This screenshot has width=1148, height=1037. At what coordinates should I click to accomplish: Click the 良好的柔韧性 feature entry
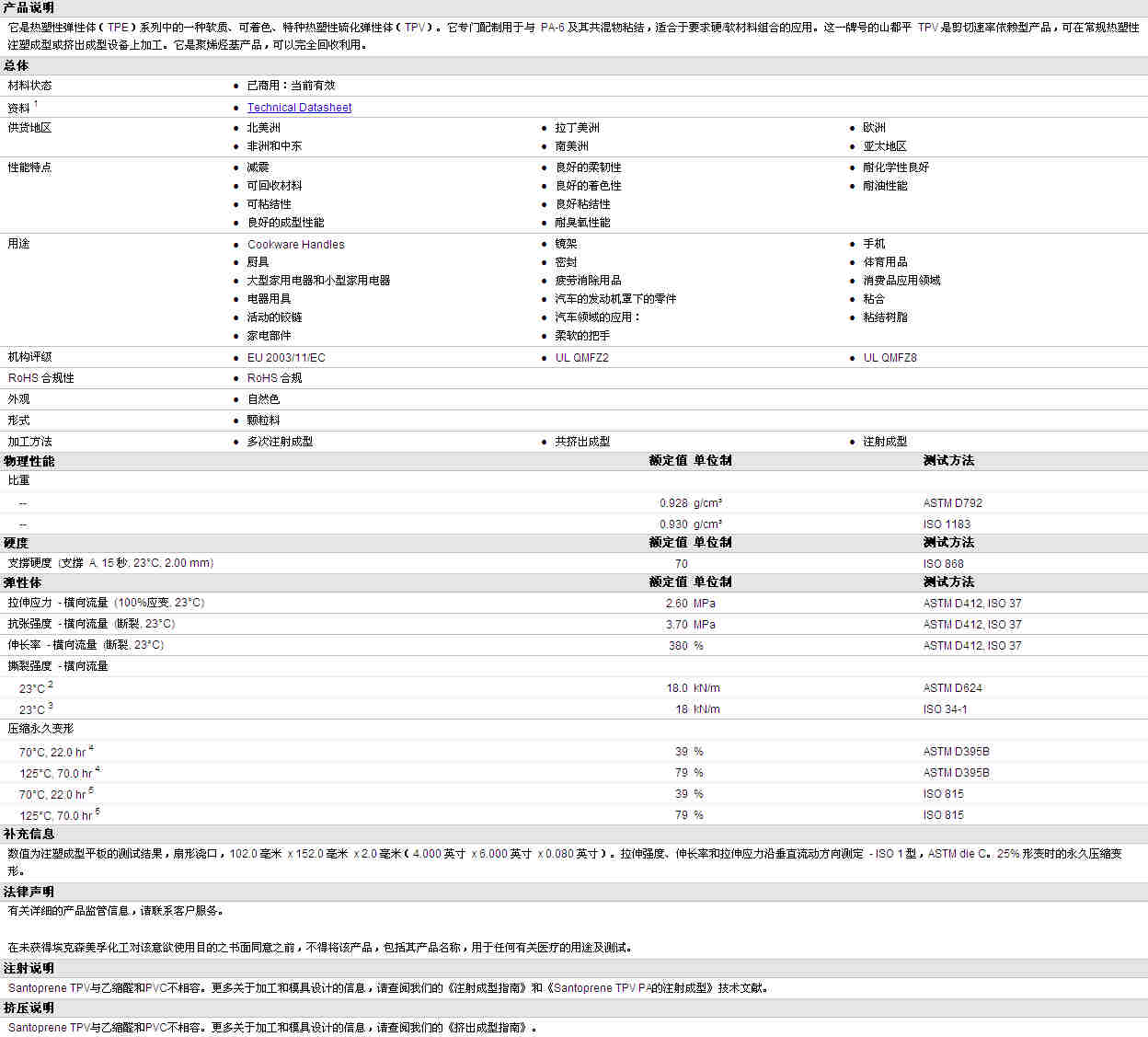589,167
